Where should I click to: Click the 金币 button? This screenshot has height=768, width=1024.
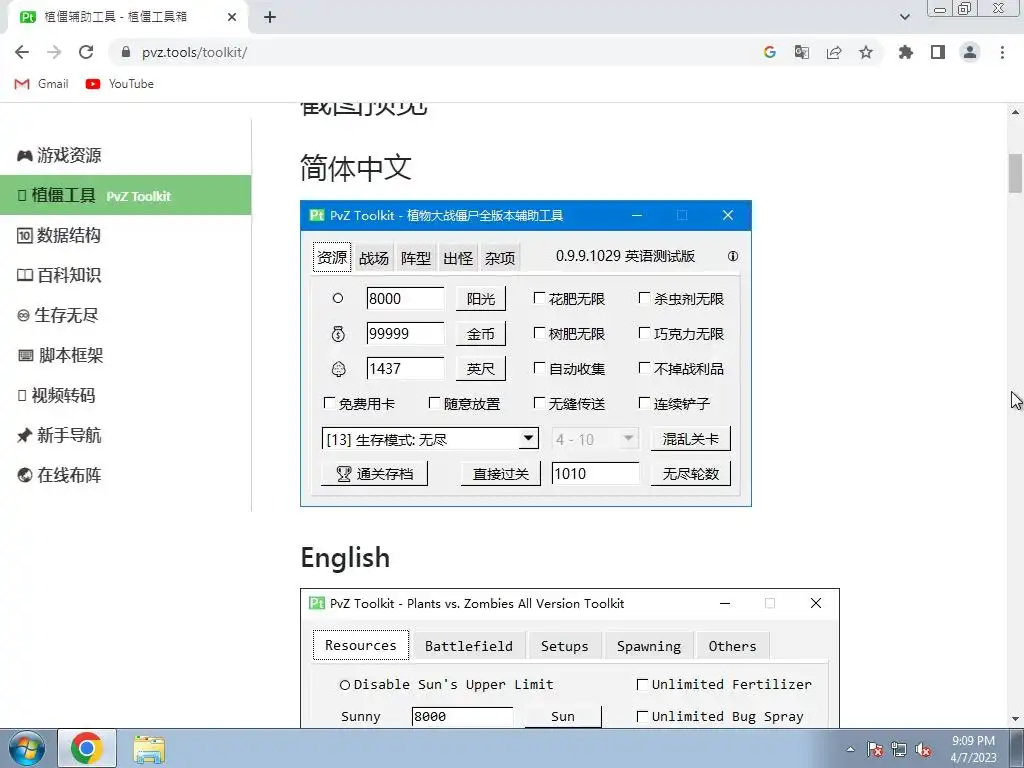481,334
